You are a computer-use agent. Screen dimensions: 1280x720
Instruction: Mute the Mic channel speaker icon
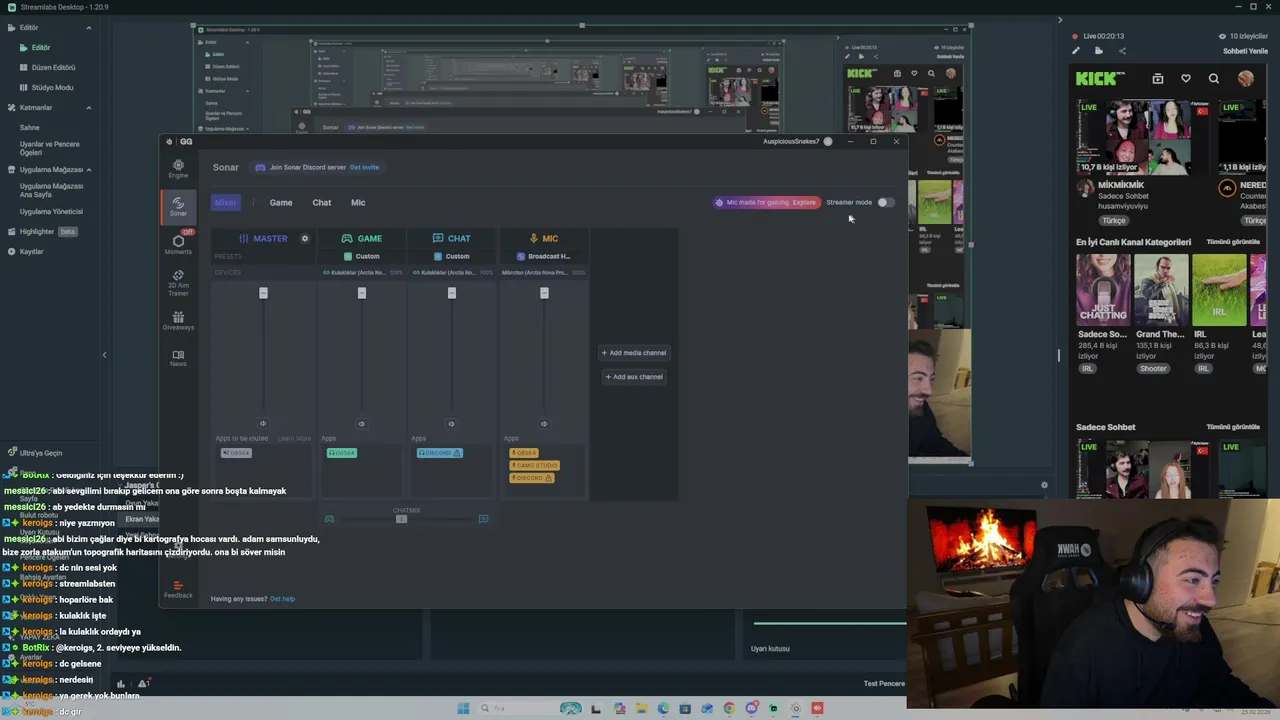[544, 423]
